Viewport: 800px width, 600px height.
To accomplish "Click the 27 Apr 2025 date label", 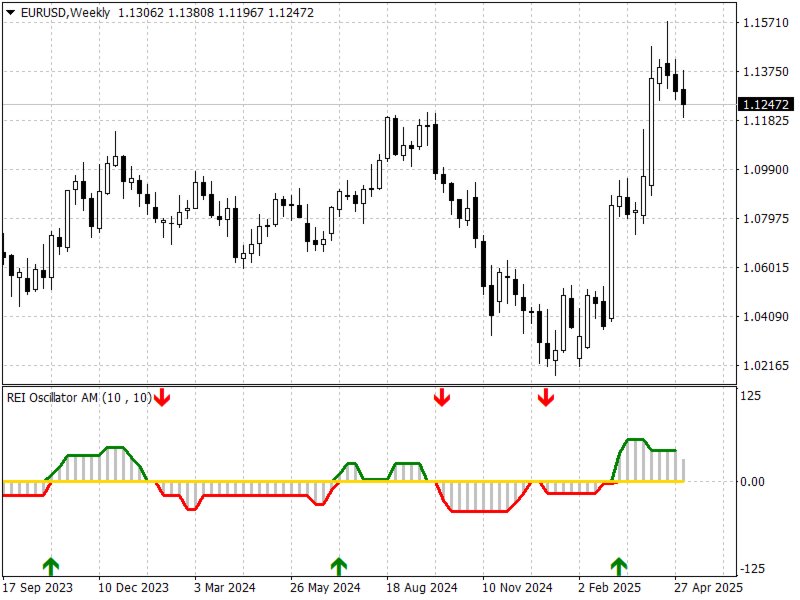I will pyautogui.click(x=708, y=588).
